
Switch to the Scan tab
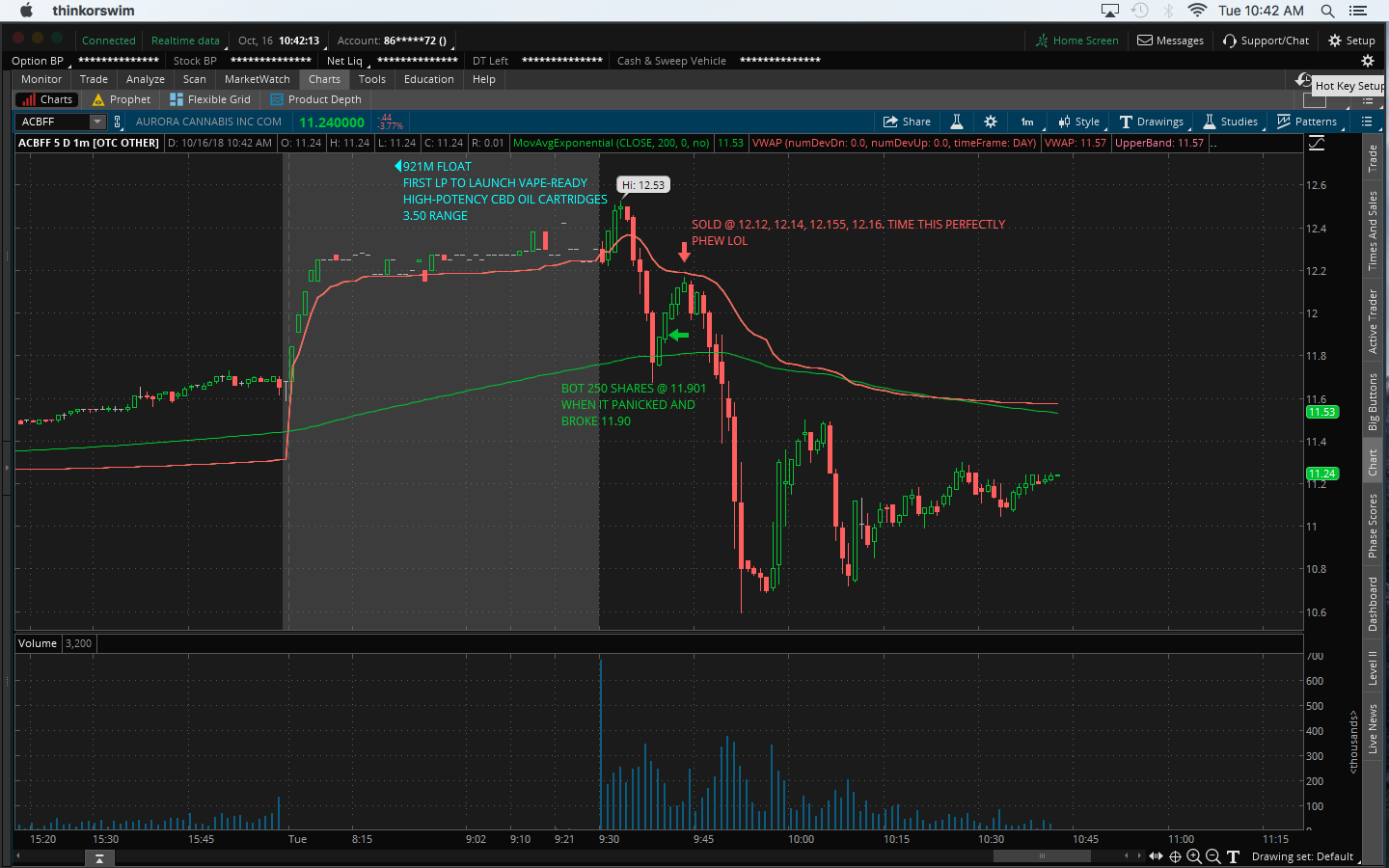195,79
